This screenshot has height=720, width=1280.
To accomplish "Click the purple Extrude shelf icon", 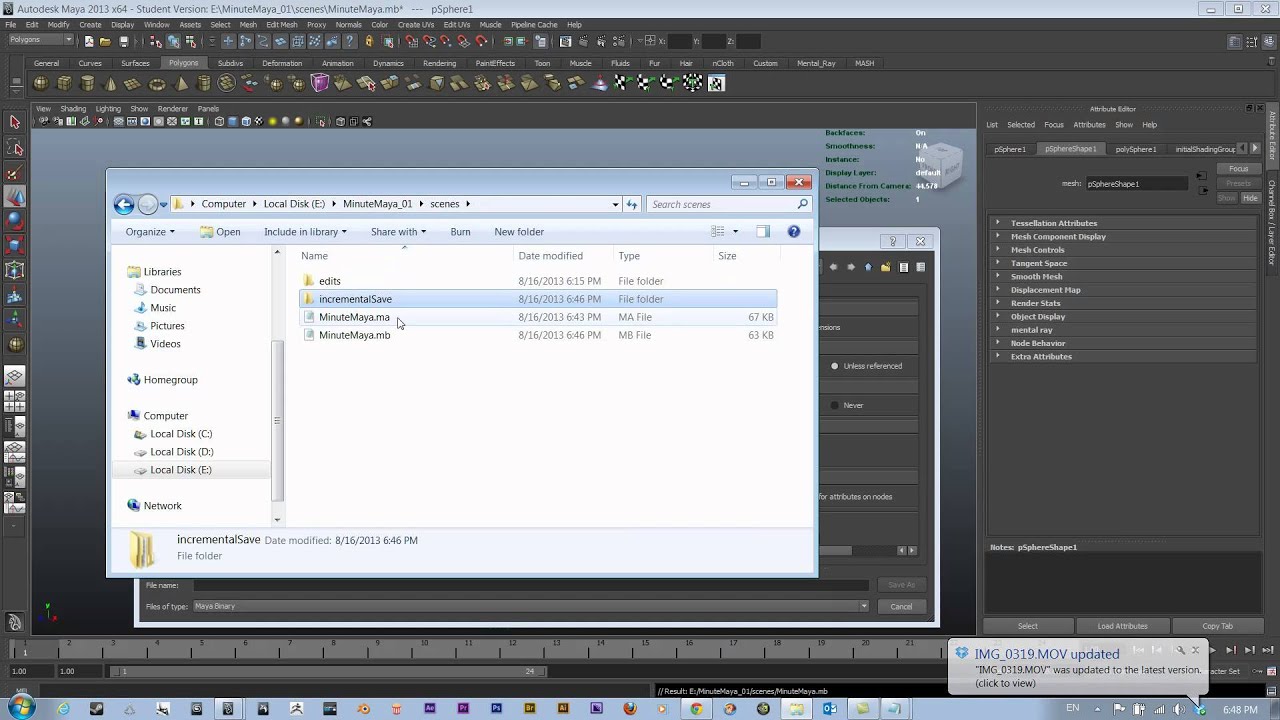I will [320, 84].
